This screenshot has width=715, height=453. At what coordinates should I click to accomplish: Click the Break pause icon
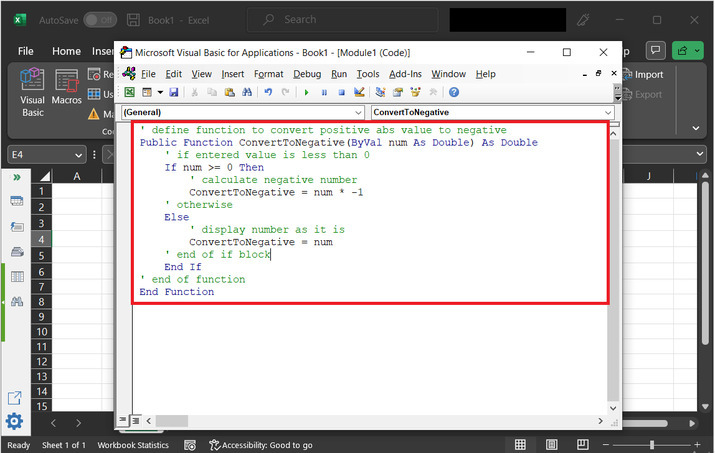click(324, 92)
